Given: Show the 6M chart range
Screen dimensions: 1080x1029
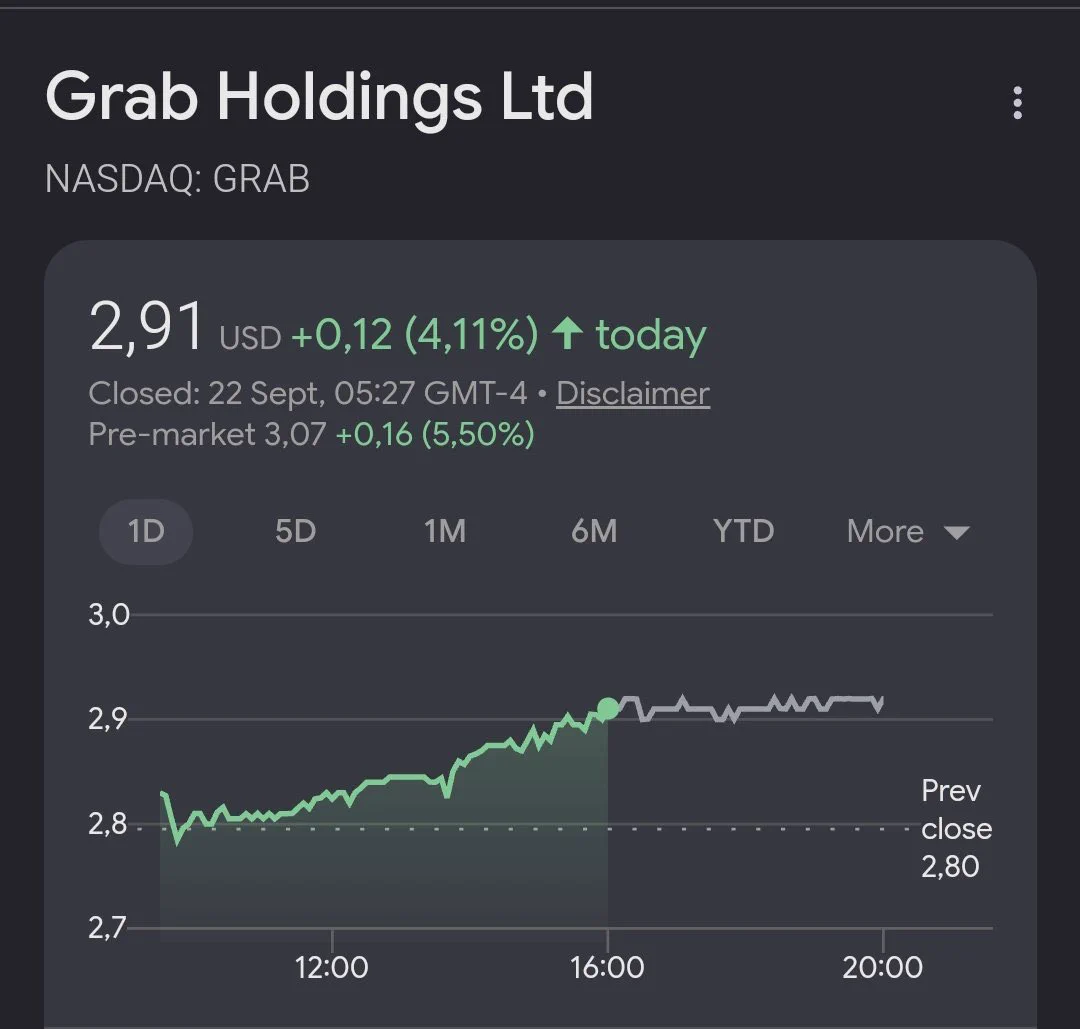Looking at the screenshot, I should click(594, 532).
